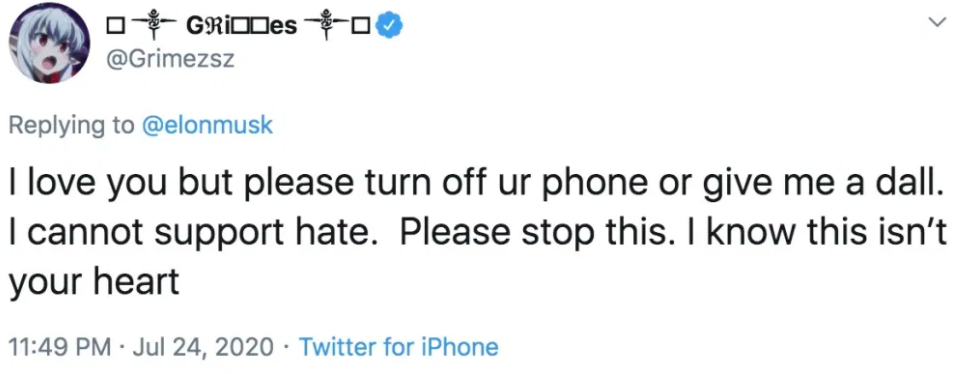Viewport: 967px width, 374px height.
Task: Click the ornate dagger symbol right of Grimes
Action: pyautogui.click(x=325, y=27)
